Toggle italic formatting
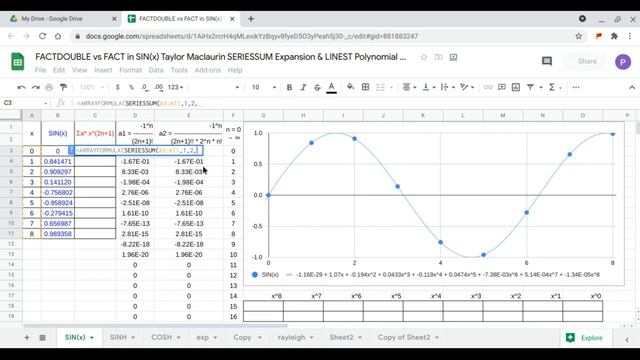This screenshot has height=360, width=640. 303,87
